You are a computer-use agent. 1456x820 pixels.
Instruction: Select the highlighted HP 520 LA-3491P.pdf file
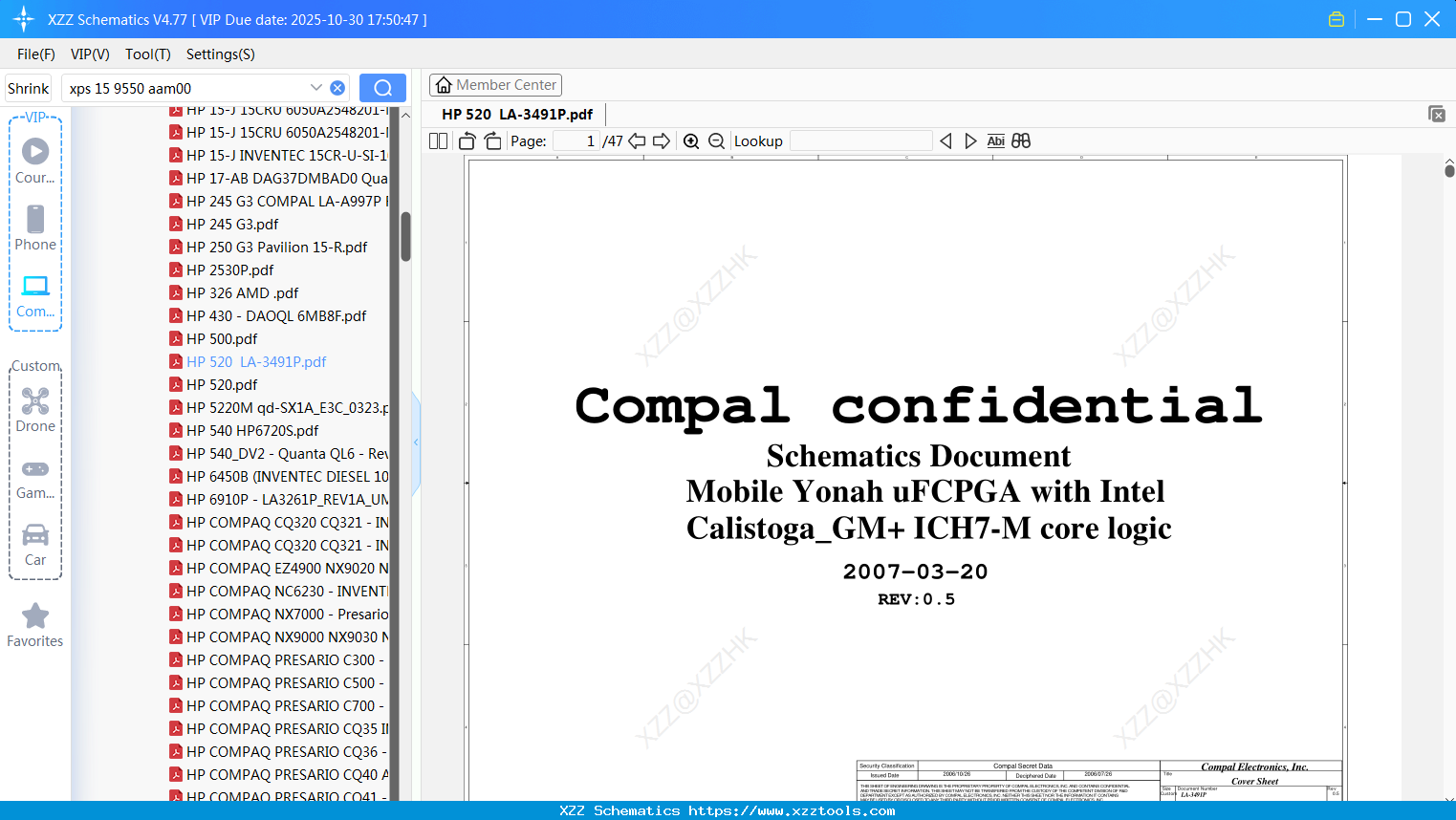click(x=248, y=361)
